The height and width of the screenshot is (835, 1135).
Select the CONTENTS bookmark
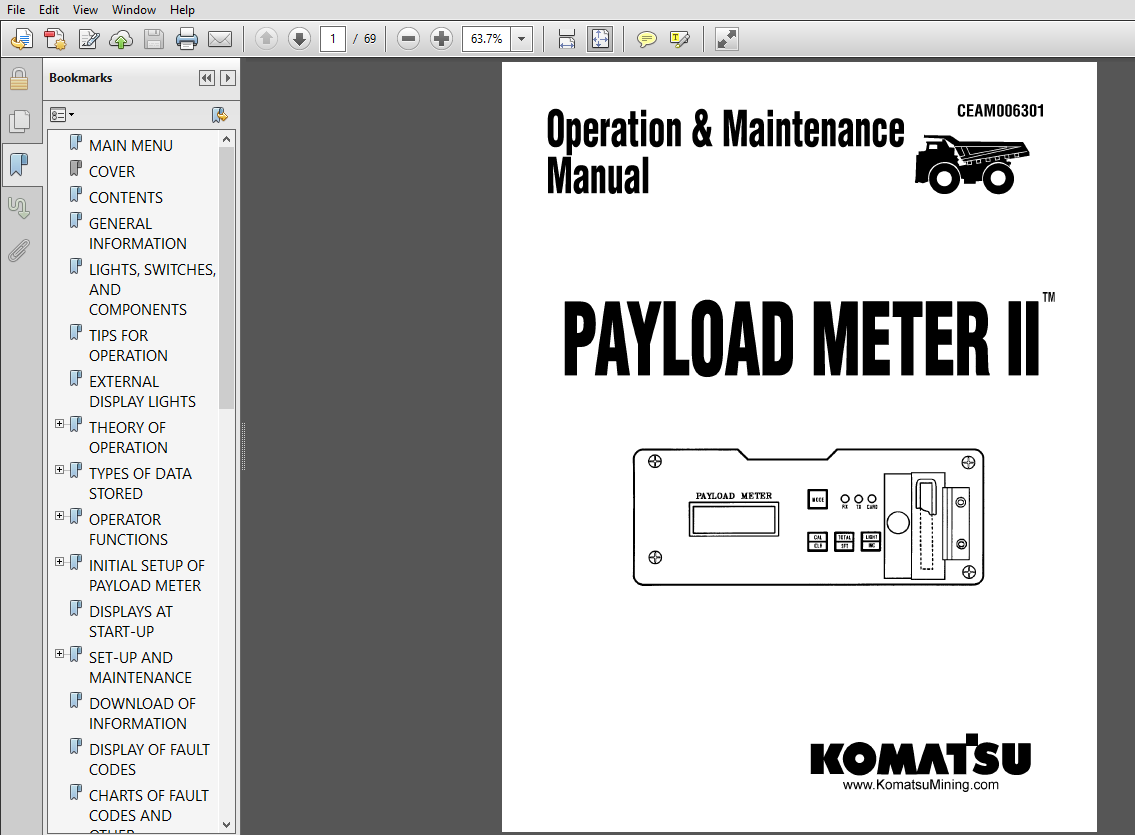coord(125,198)
